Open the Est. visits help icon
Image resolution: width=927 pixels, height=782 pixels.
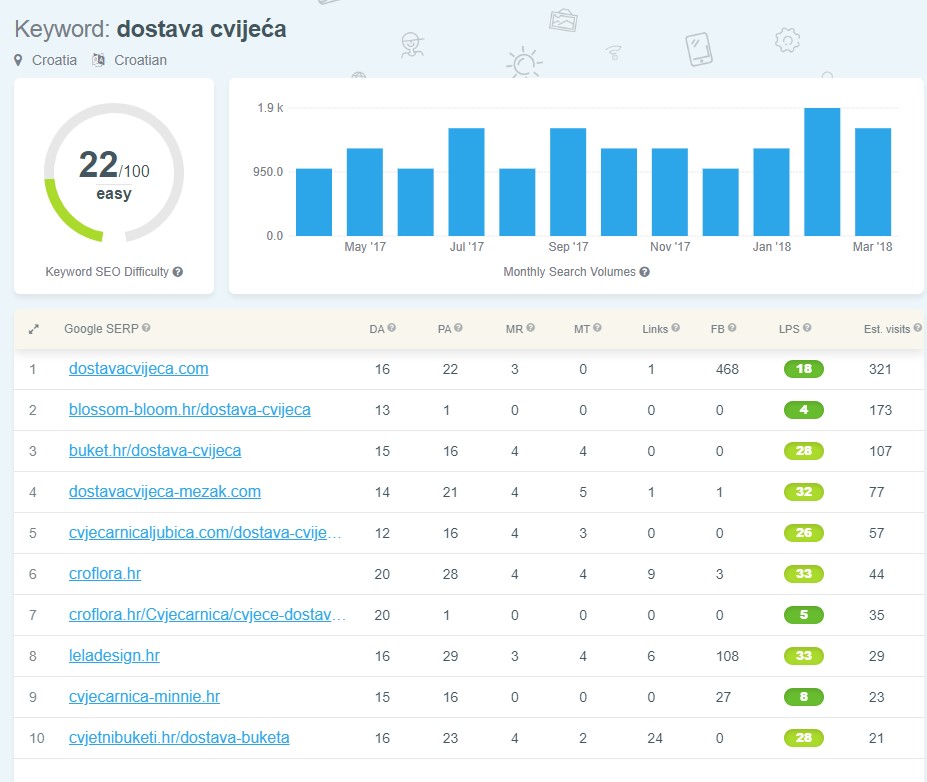click(x=918, y=327)
